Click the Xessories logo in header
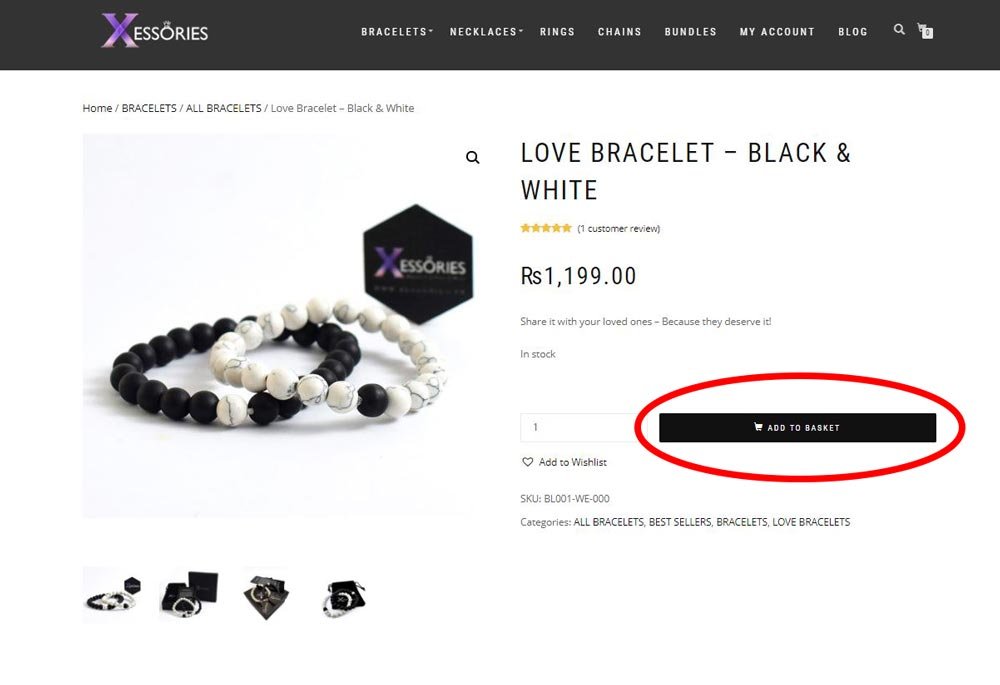The width and height of the screenshot is (1000, 685). click(x=155, y=31)
